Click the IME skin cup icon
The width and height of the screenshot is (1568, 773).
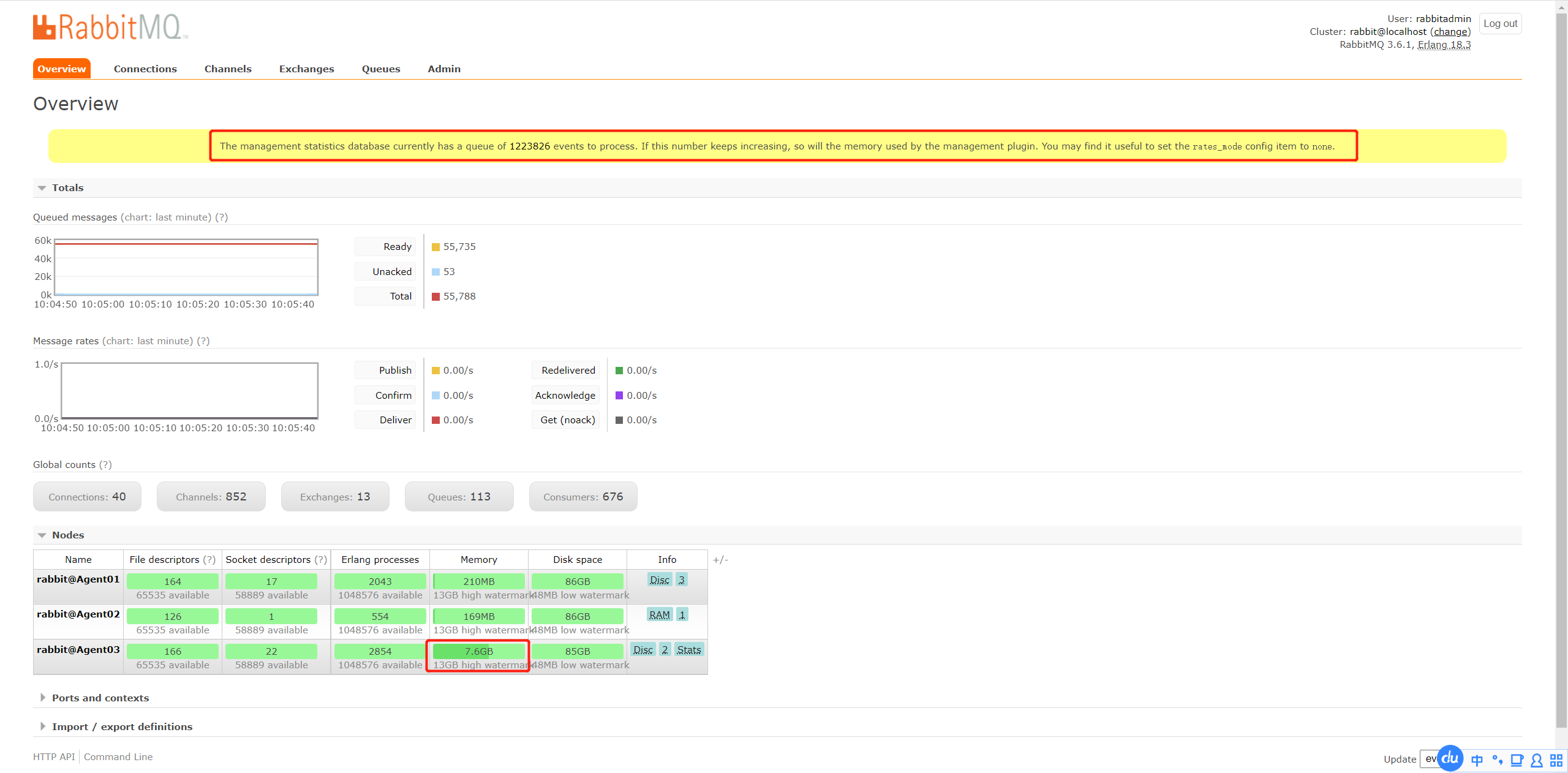(1517, 760)
